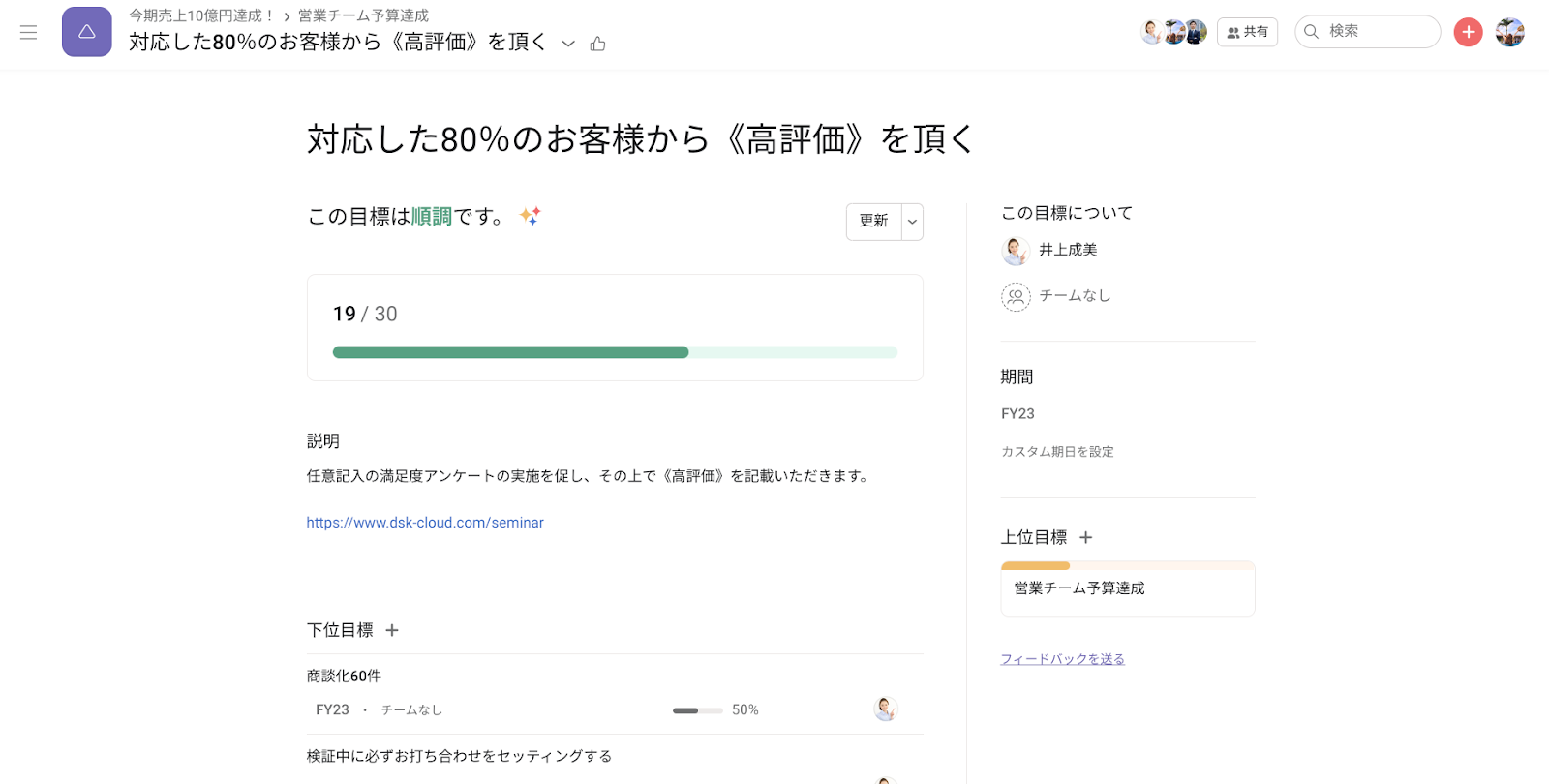The height and width of the screenshot is (784, 1549).
Task: Open the dropdown arrow beside 更新
Action: pos(912,222)
